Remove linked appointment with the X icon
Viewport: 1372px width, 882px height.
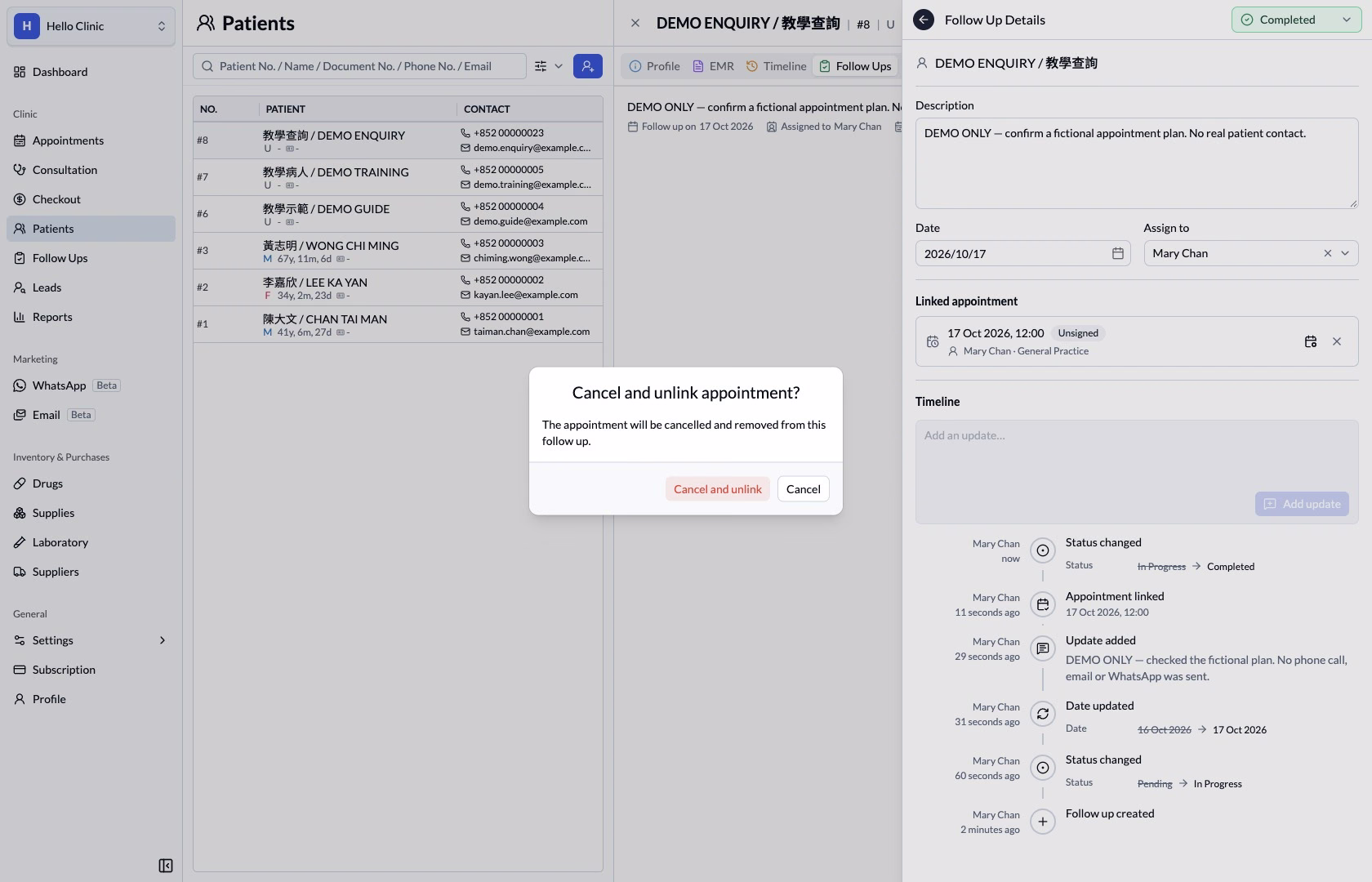1337,341
